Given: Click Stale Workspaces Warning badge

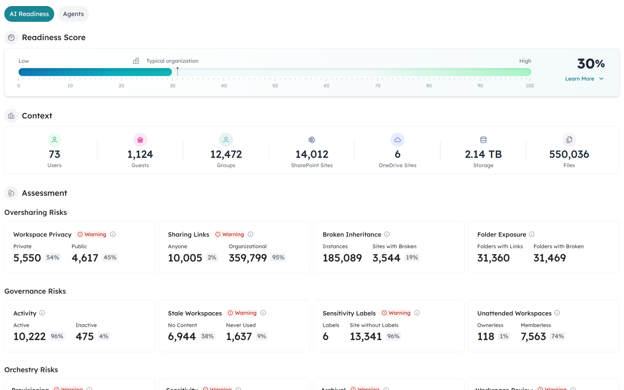Looking at the screenshot, I should tap(242, 313).
